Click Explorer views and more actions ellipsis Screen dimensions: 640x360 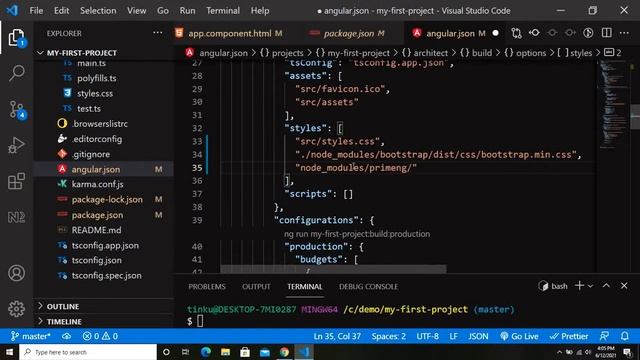click(x=158, y=33)
